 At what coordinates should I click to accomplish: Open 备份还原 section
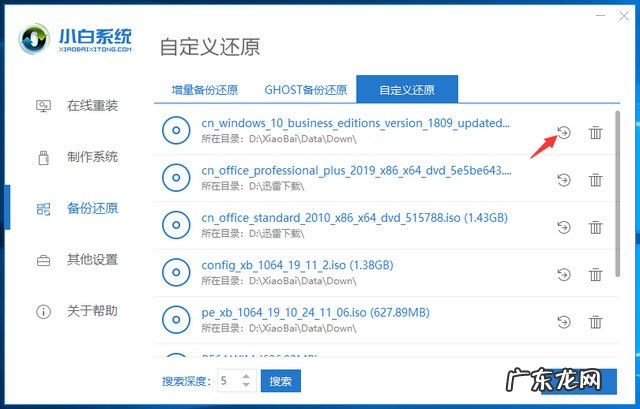(92, 208)
